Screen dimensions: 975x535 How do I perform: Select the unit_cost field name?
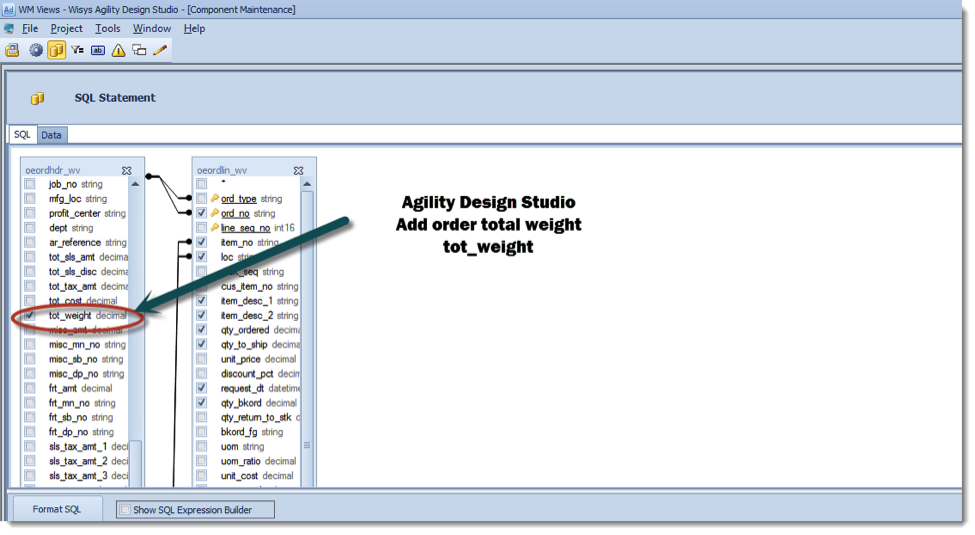239,476
